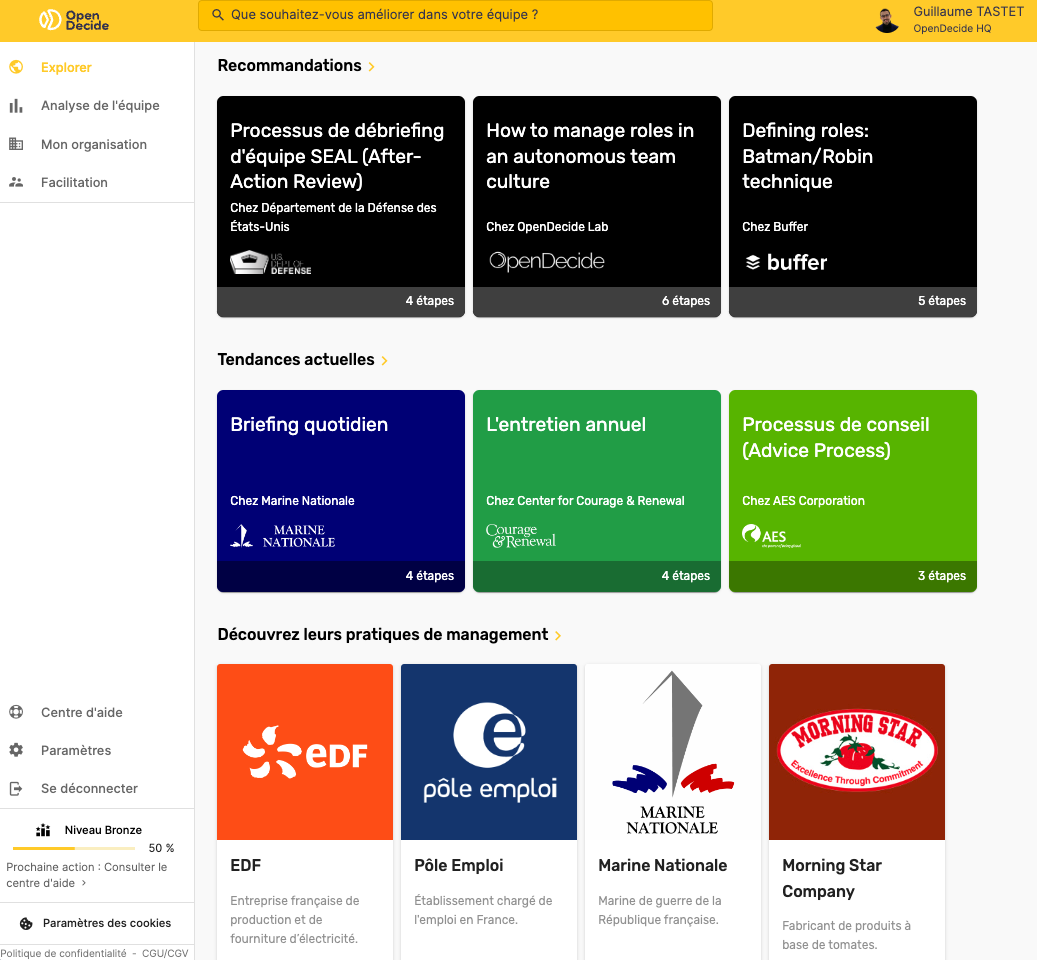Click the Marine Nationale logo in Briefing card
Screen dimensions: 1037x960
282,536
